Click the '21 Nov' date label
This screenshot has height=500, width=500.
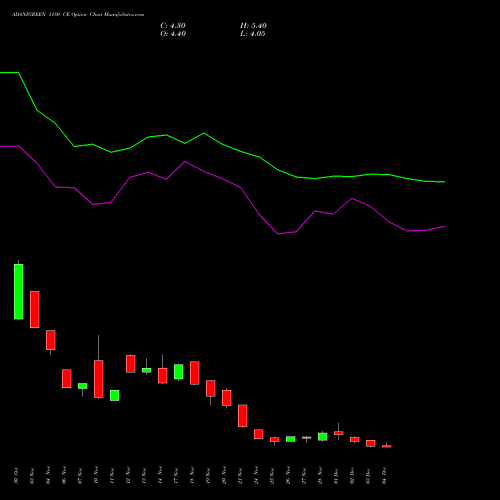coord(240,476)
